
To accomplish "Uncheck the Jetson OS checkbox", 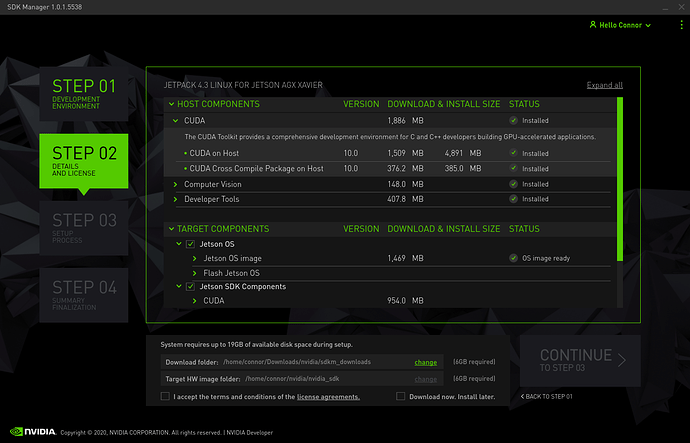I will 191,244.
